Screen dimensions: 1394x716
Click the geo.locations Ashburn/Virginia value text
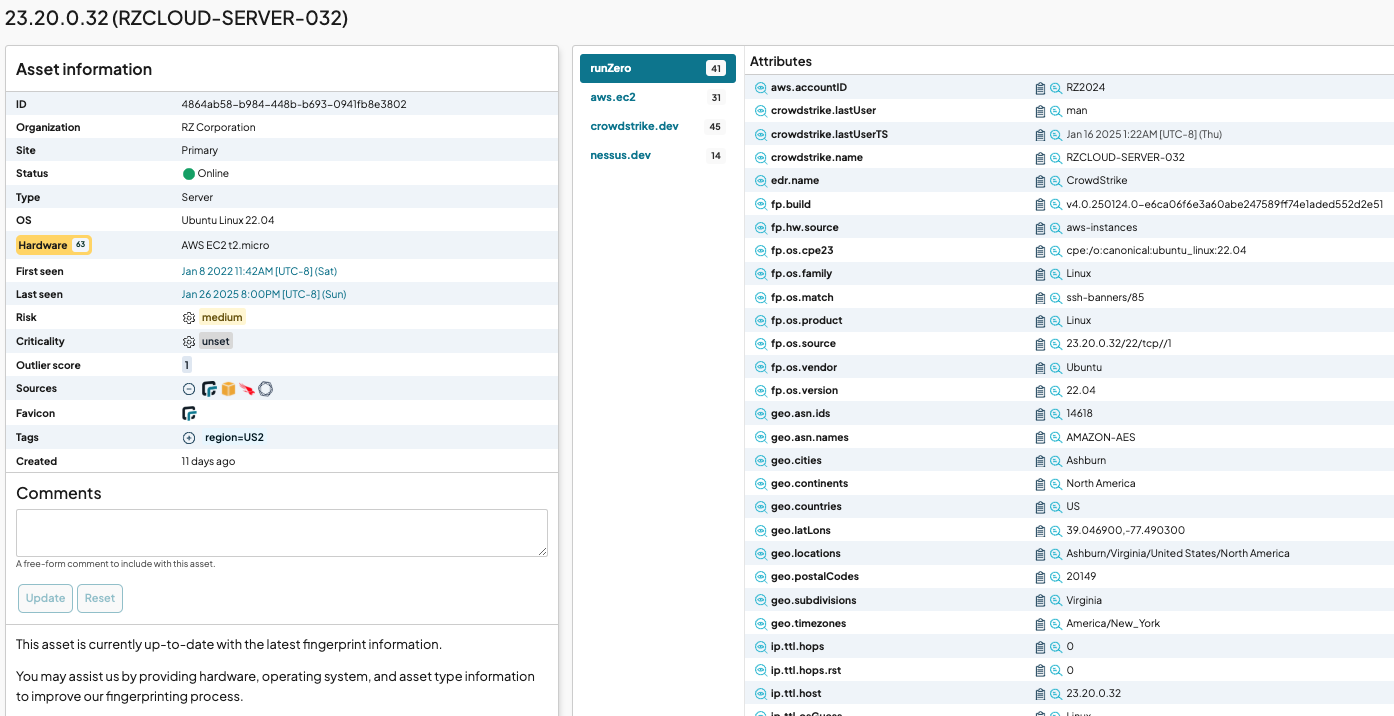pyautogui.click(x=1178, y=554)
